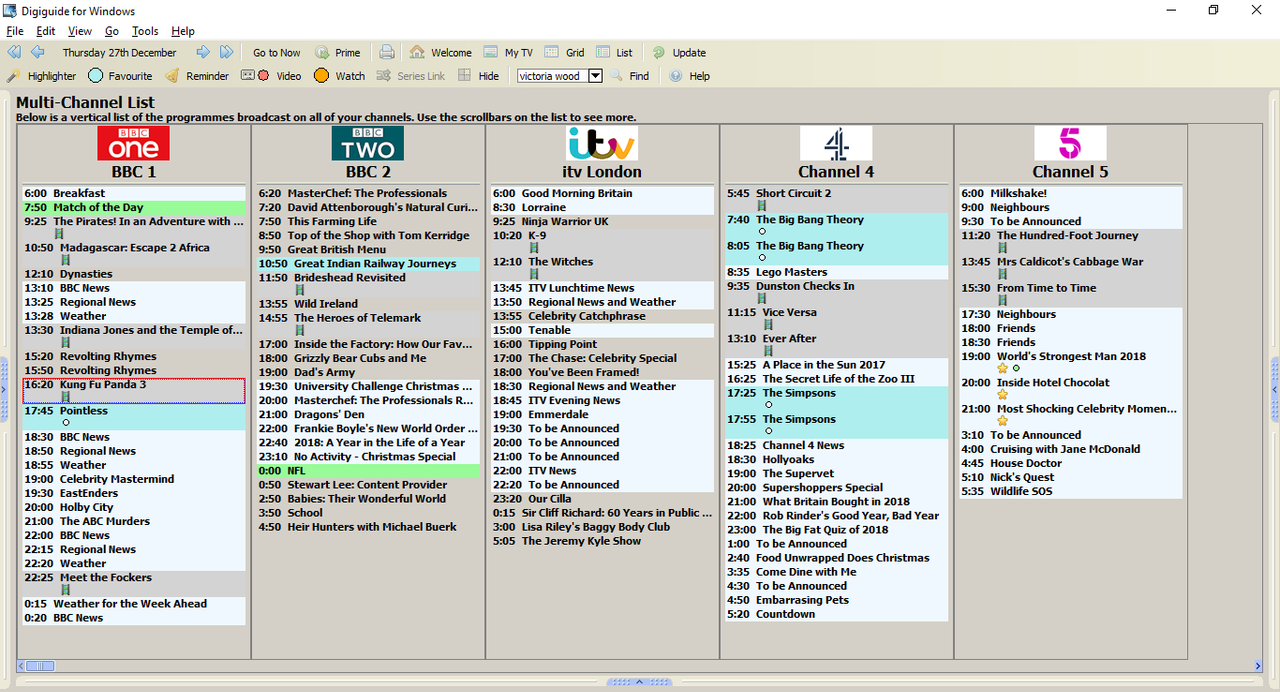Click the Series Link tool
This screenshot has height=692, width=1280.
tap(411, 76)
